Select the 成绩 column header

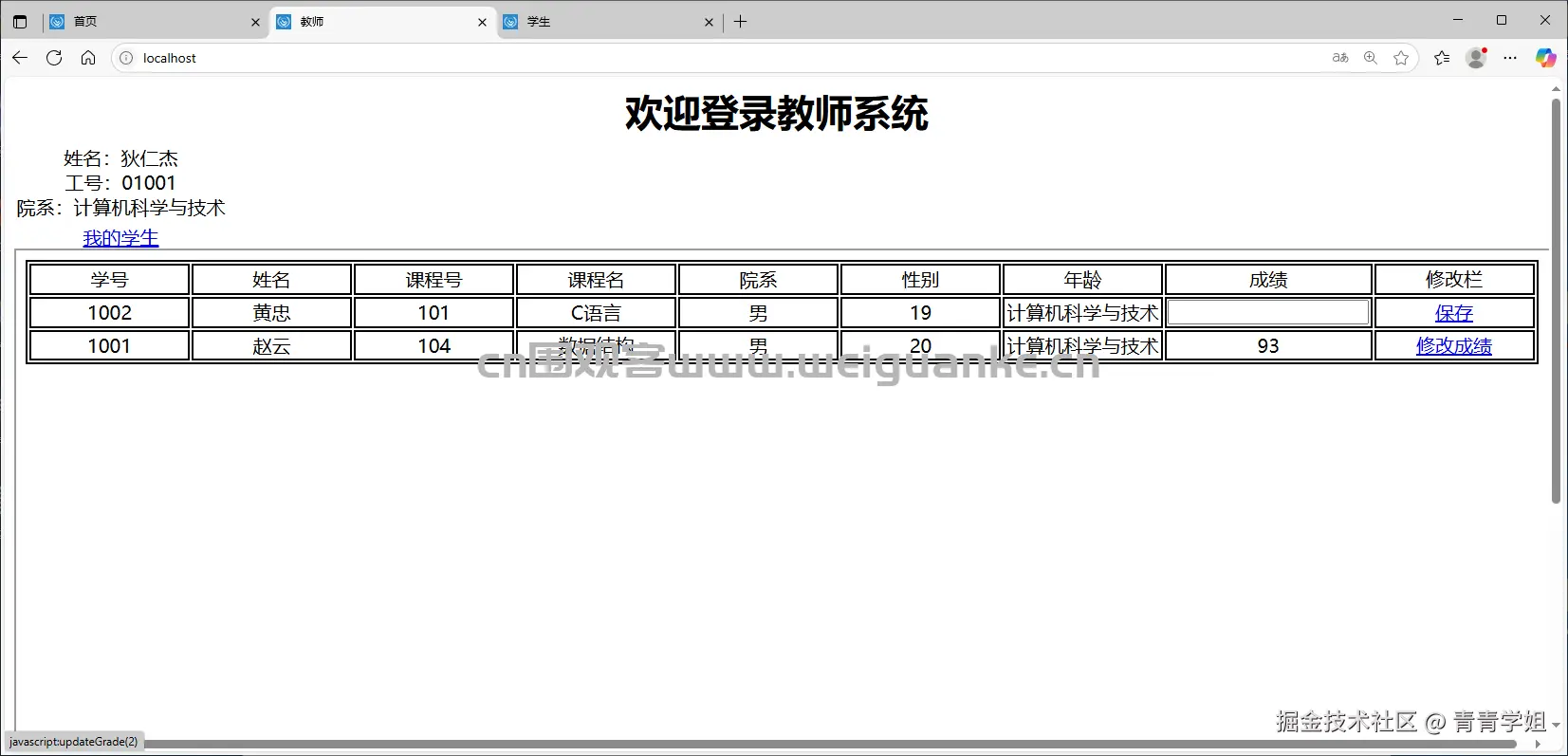(x=1268, y=280)
